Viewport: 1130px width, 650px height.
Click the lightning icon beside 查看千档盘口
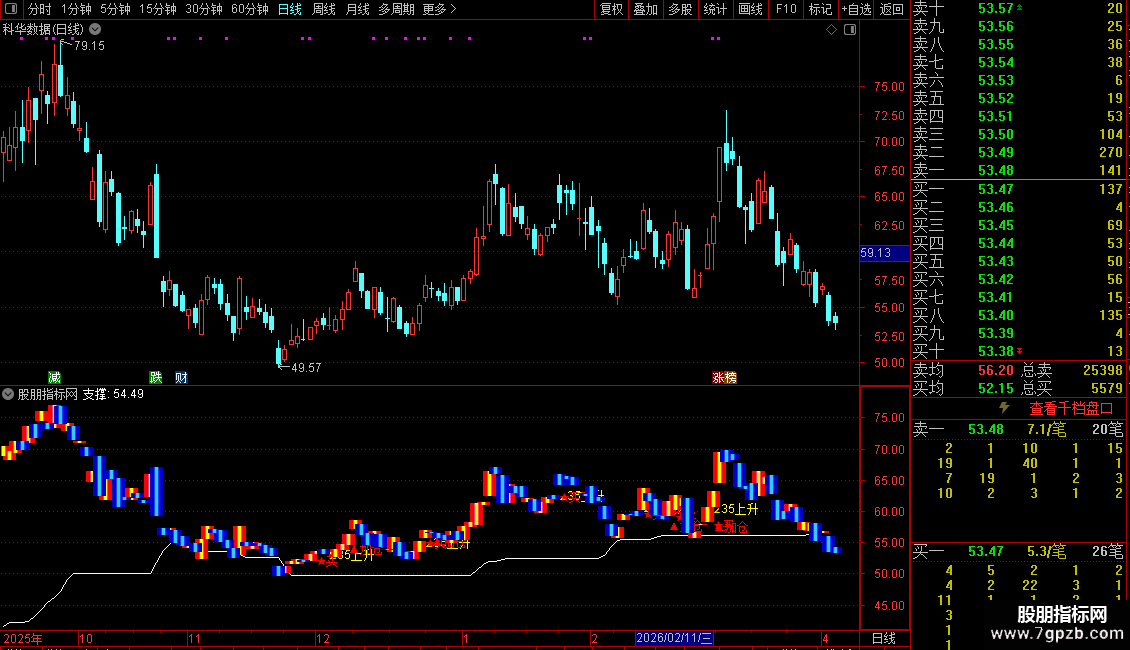tap(1004, 408)
